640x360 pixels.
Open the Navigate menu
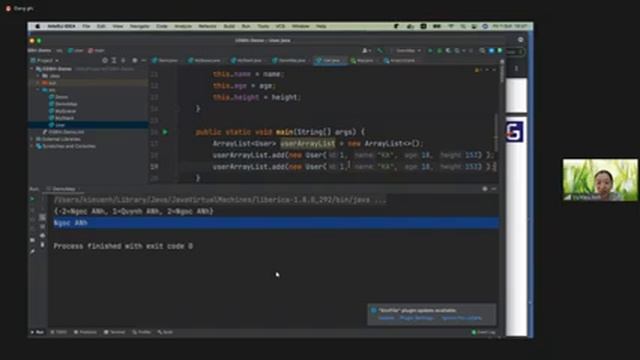tap(140, 26)
